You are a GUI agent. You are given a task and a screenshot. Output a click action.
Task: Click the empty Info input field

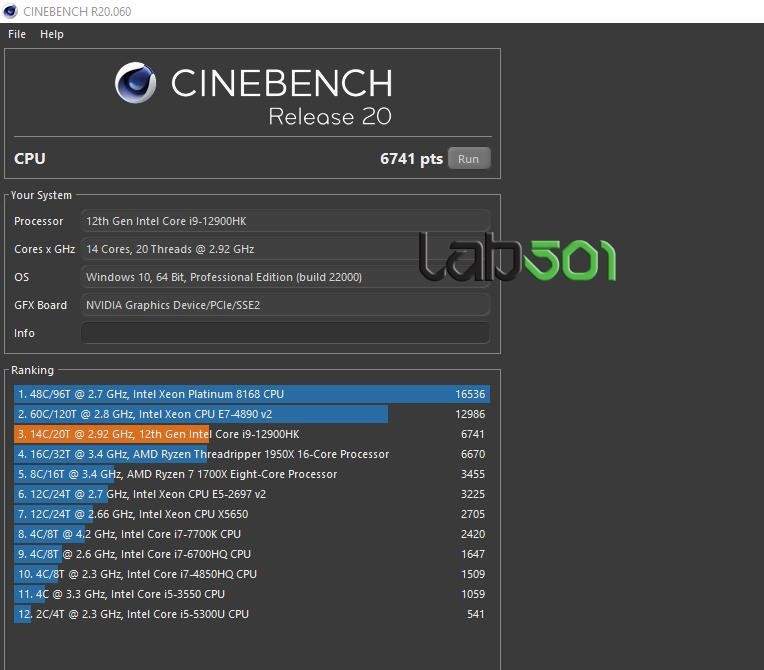pyautogui.click(x=286, y=333)
